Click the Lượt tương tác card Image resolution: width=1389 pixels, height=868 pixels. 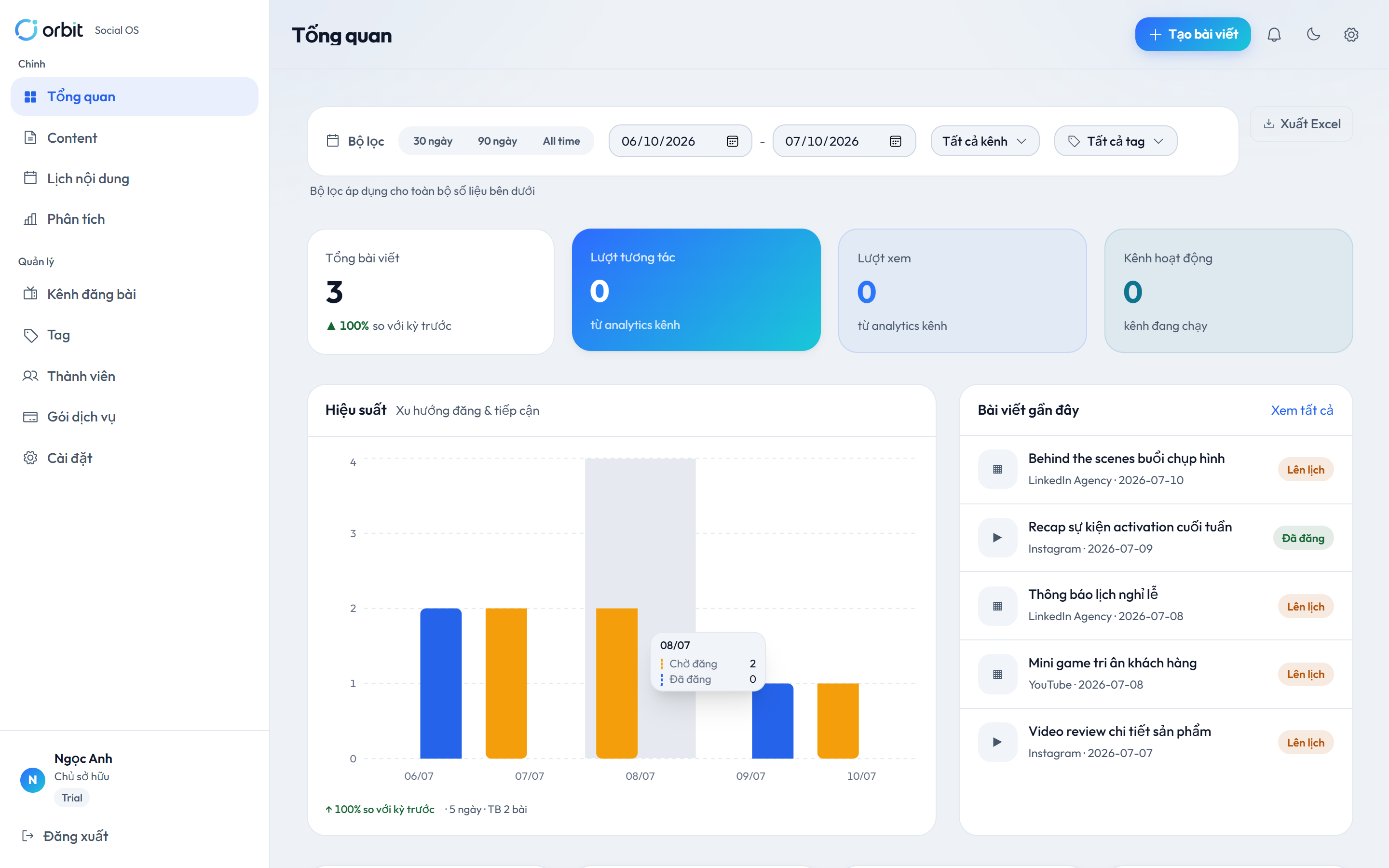(x=696, y=290)
